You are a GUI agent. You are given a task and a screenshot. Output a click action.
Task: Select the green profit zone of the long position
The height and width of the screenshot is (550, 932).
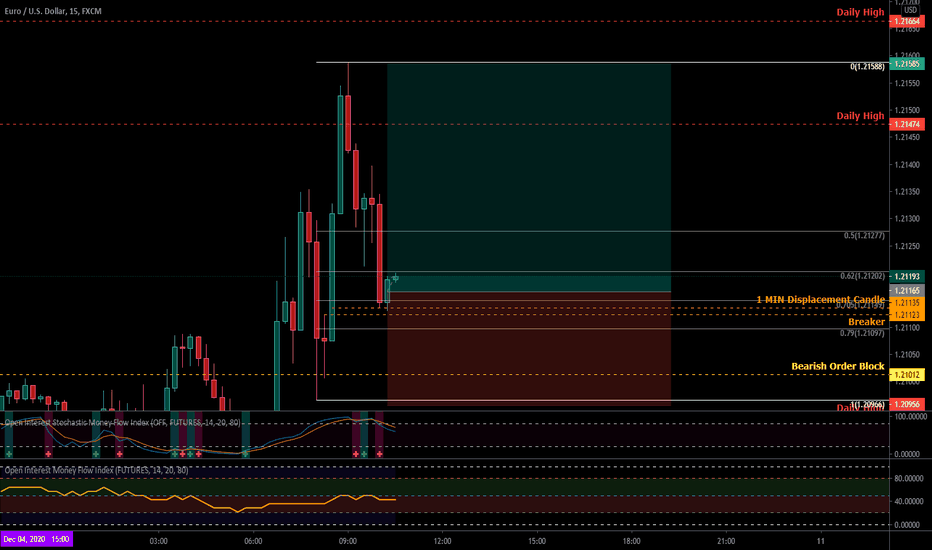(x=529, y=177)
